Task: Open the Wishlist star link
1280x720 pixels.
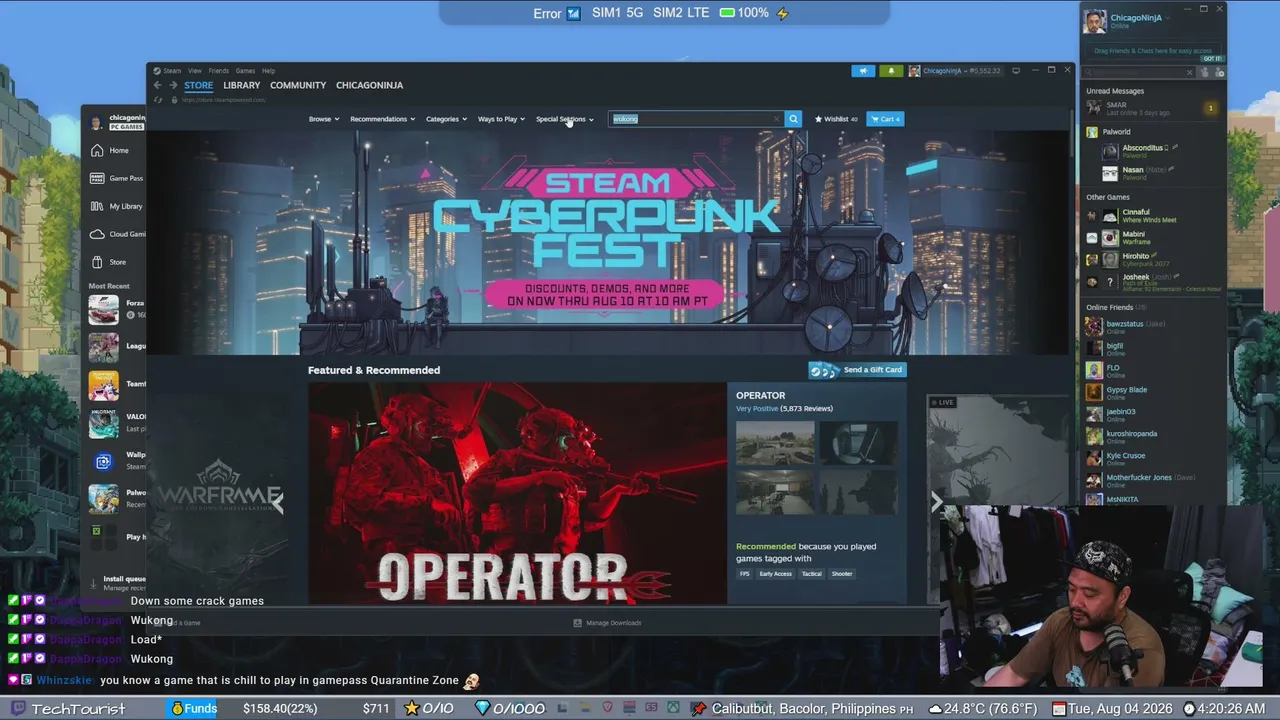Action: [x=836, y=119]
